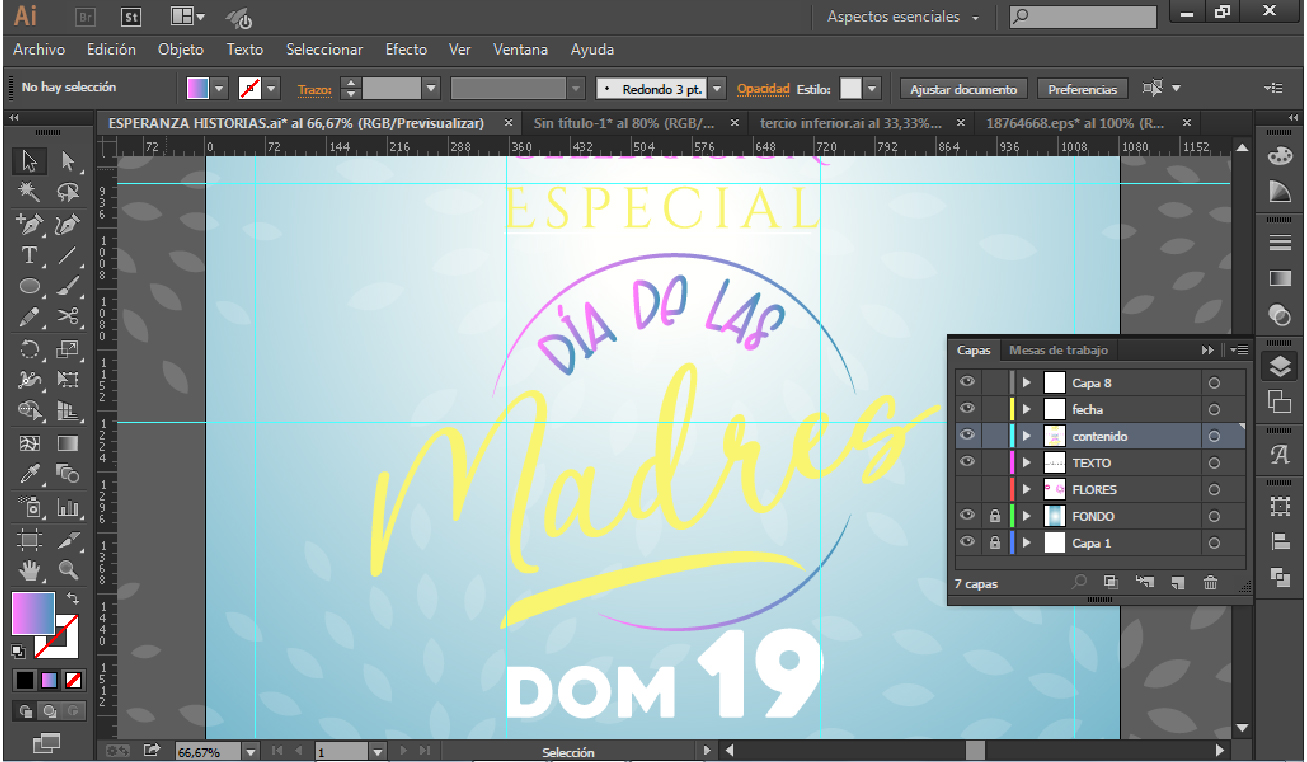Image resolution: width=1307 pixels, height=762 pixels.
Task: Open the Efecto menu
Action: click(x=406, y=49)
